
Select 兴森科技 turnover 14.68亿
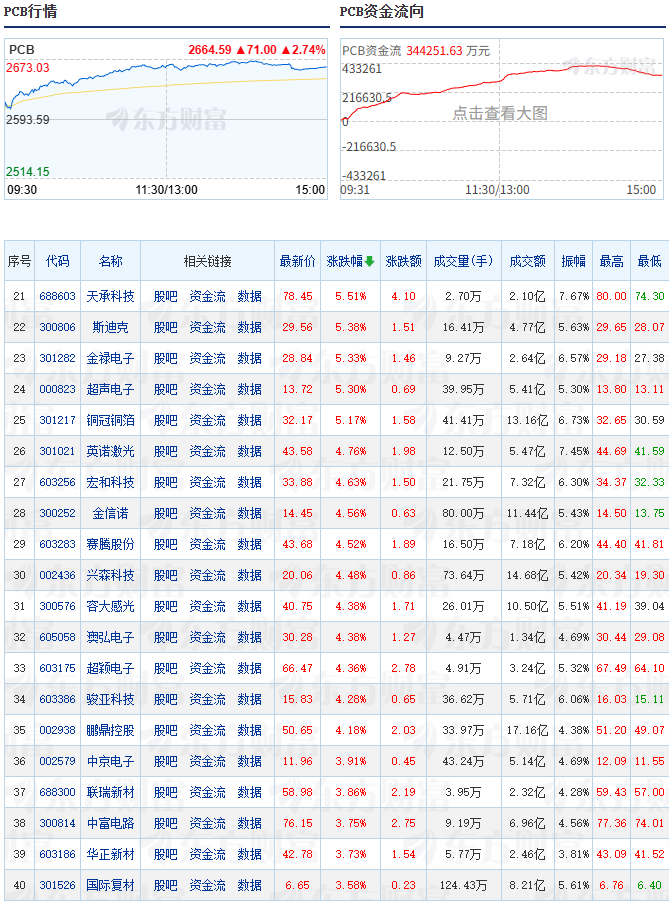527,575
